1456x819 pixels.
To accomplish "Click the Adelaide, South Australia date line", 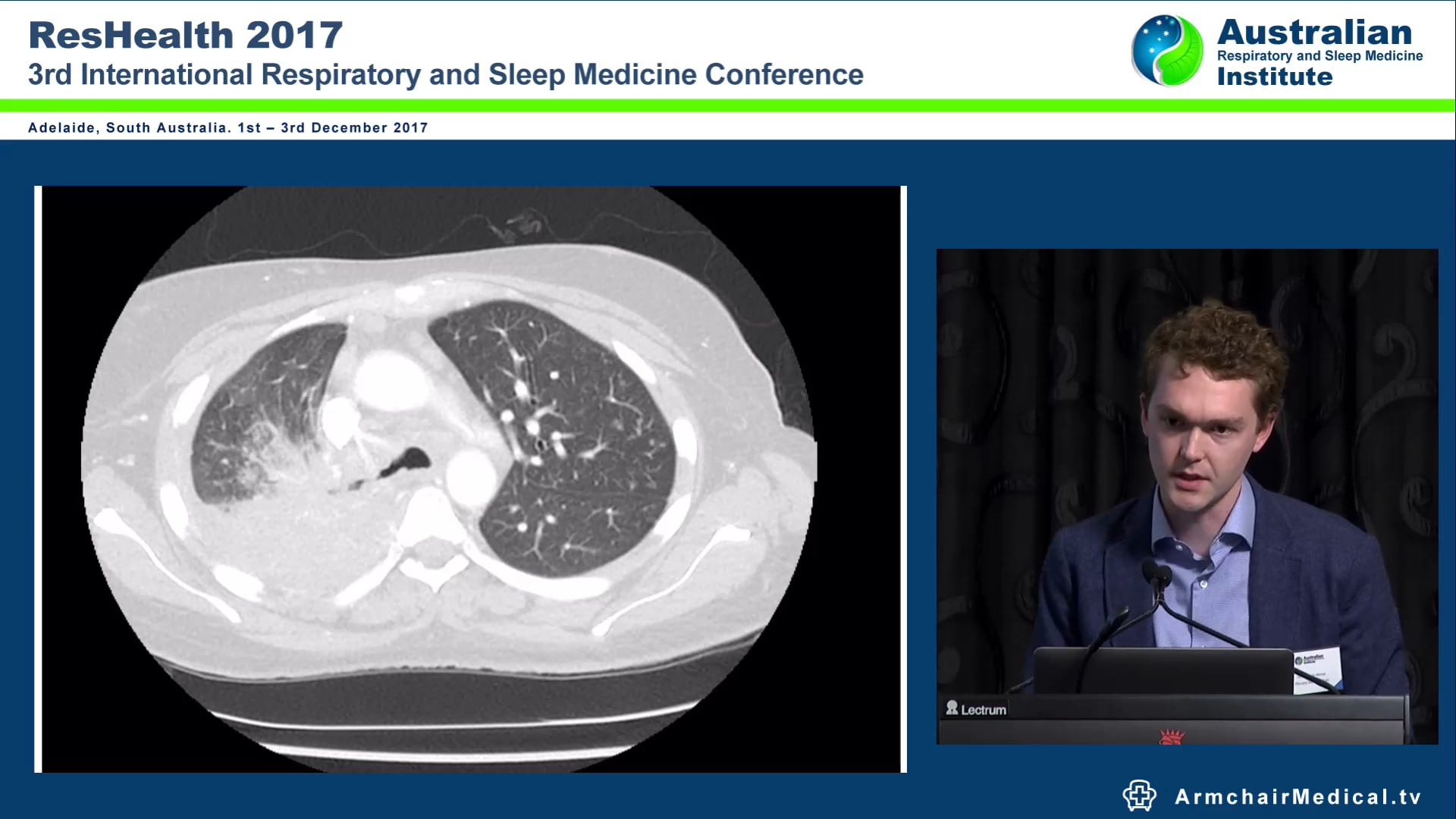I will click(x=227, y=127).
